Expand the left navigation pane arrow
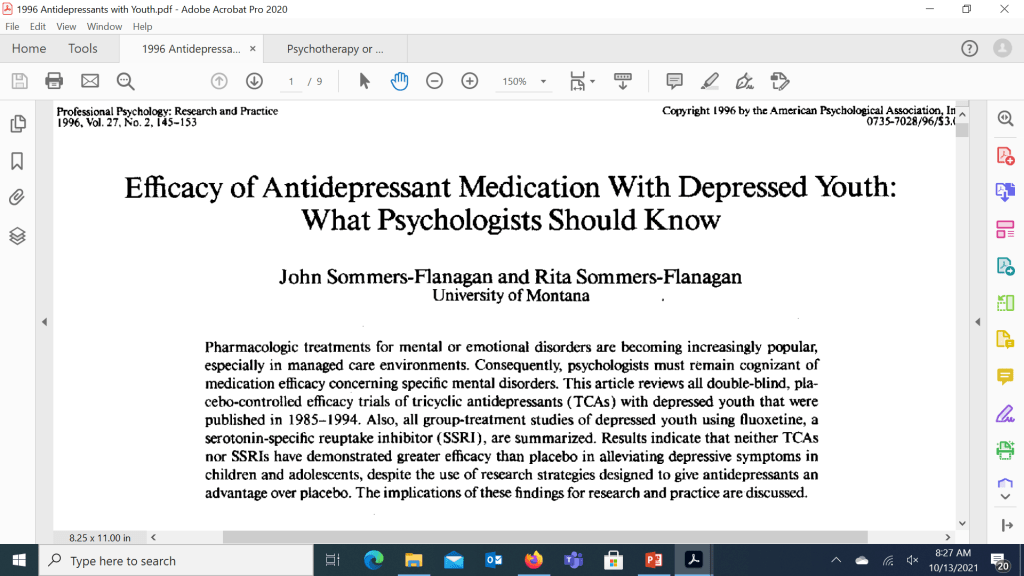This screenshot has width=1024, height=576. 44,321
